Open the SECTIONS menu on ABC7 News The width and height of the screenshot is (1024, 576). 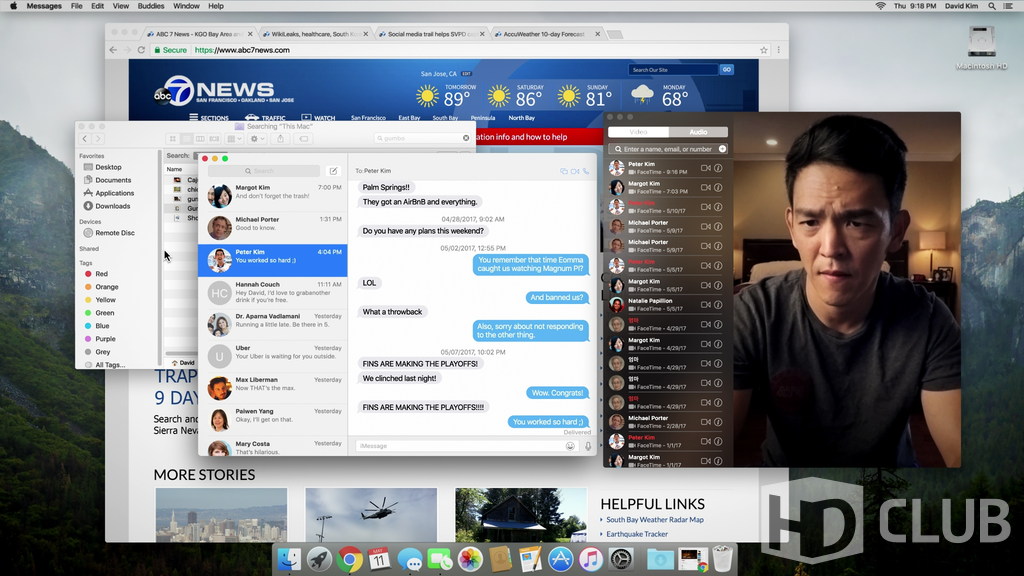tap(209, 118)
